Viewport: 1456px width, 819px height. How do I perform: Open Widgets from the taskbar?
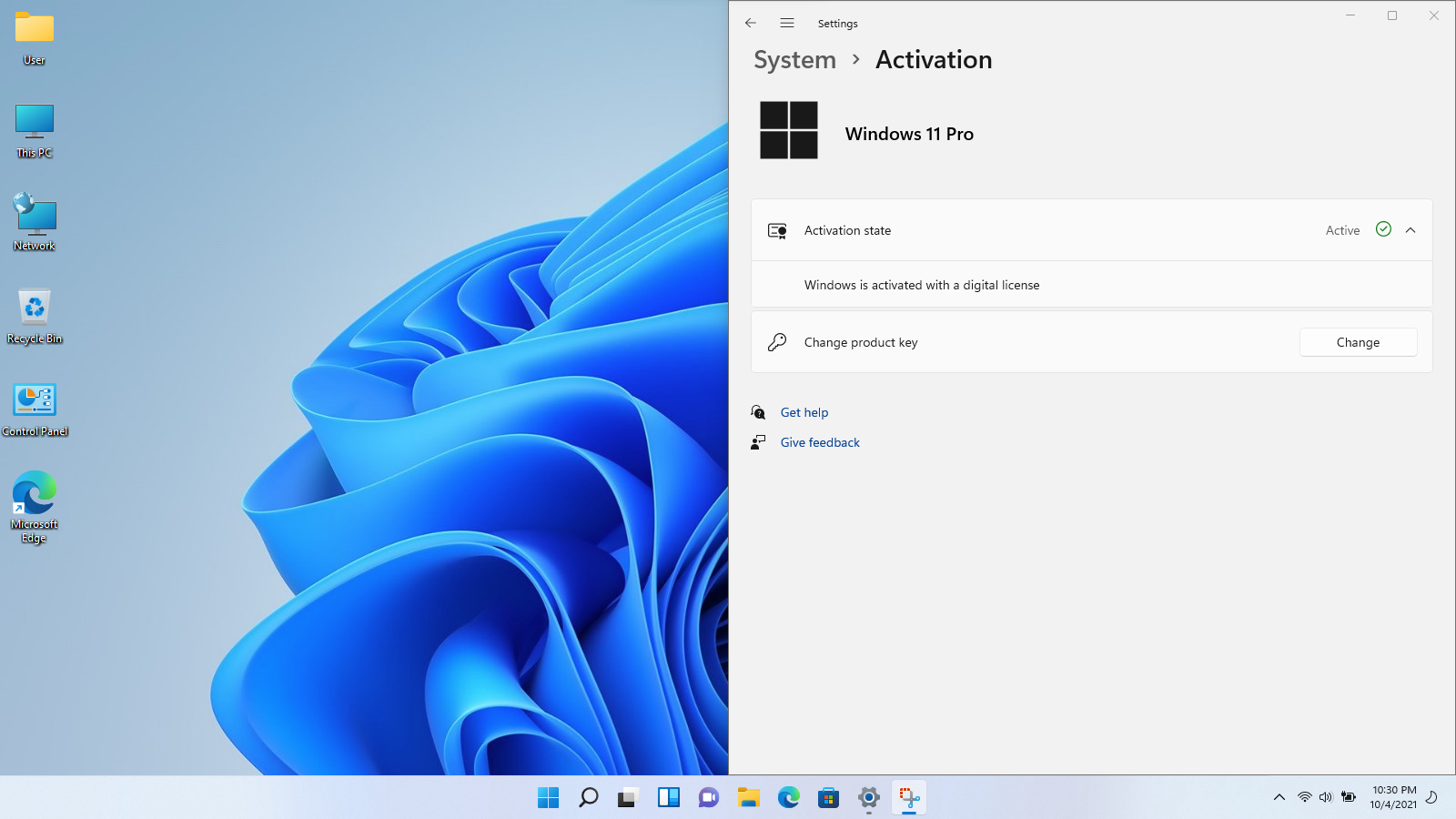pyautogui.click(x=669, y=797)
